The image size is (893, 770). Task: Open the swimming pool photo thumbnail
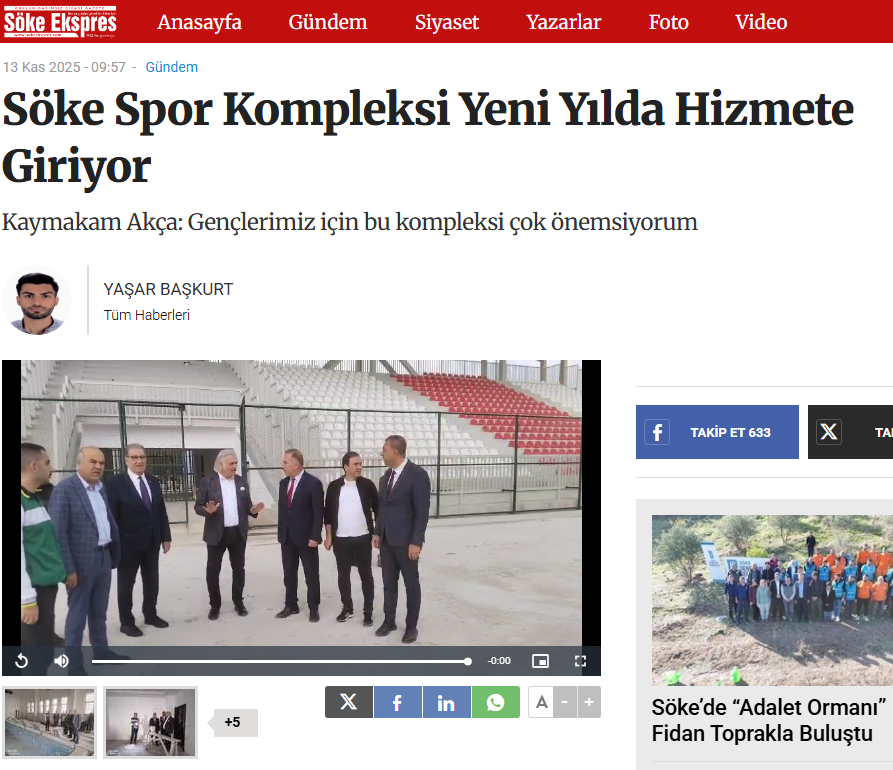coord(50,722)
